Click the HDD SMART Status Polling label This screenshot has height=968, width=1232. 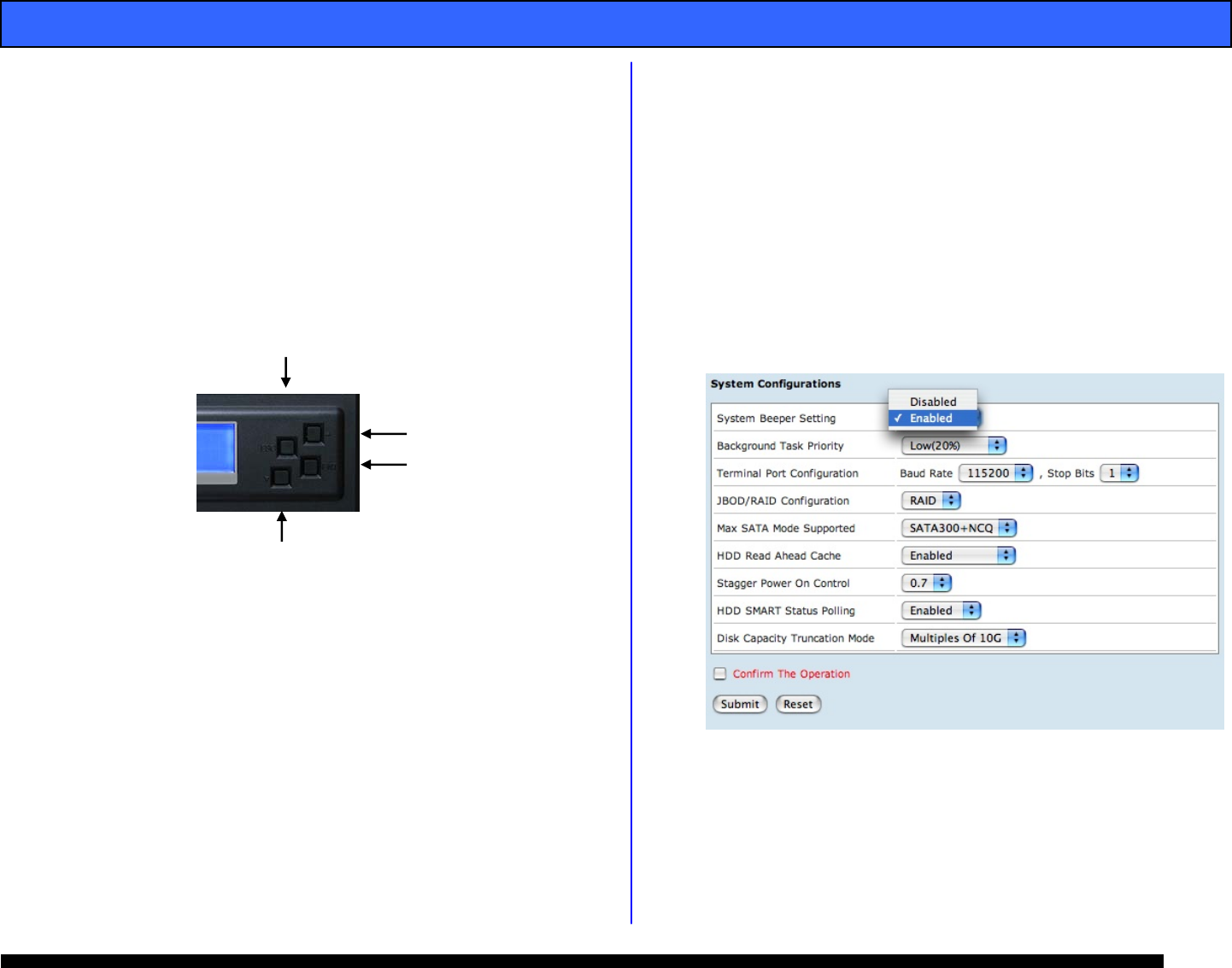pos(786,611)
